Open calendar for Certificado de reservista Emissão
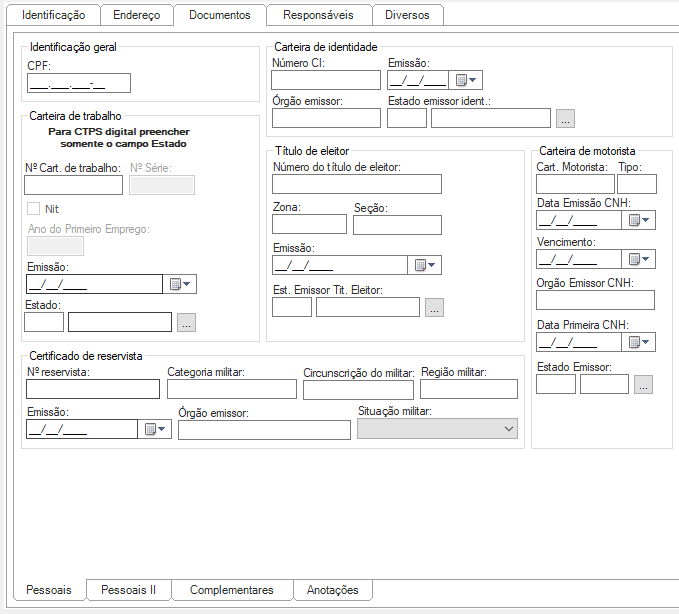The width and height of the screenshot is (679, 614). (x=156, y=429)
